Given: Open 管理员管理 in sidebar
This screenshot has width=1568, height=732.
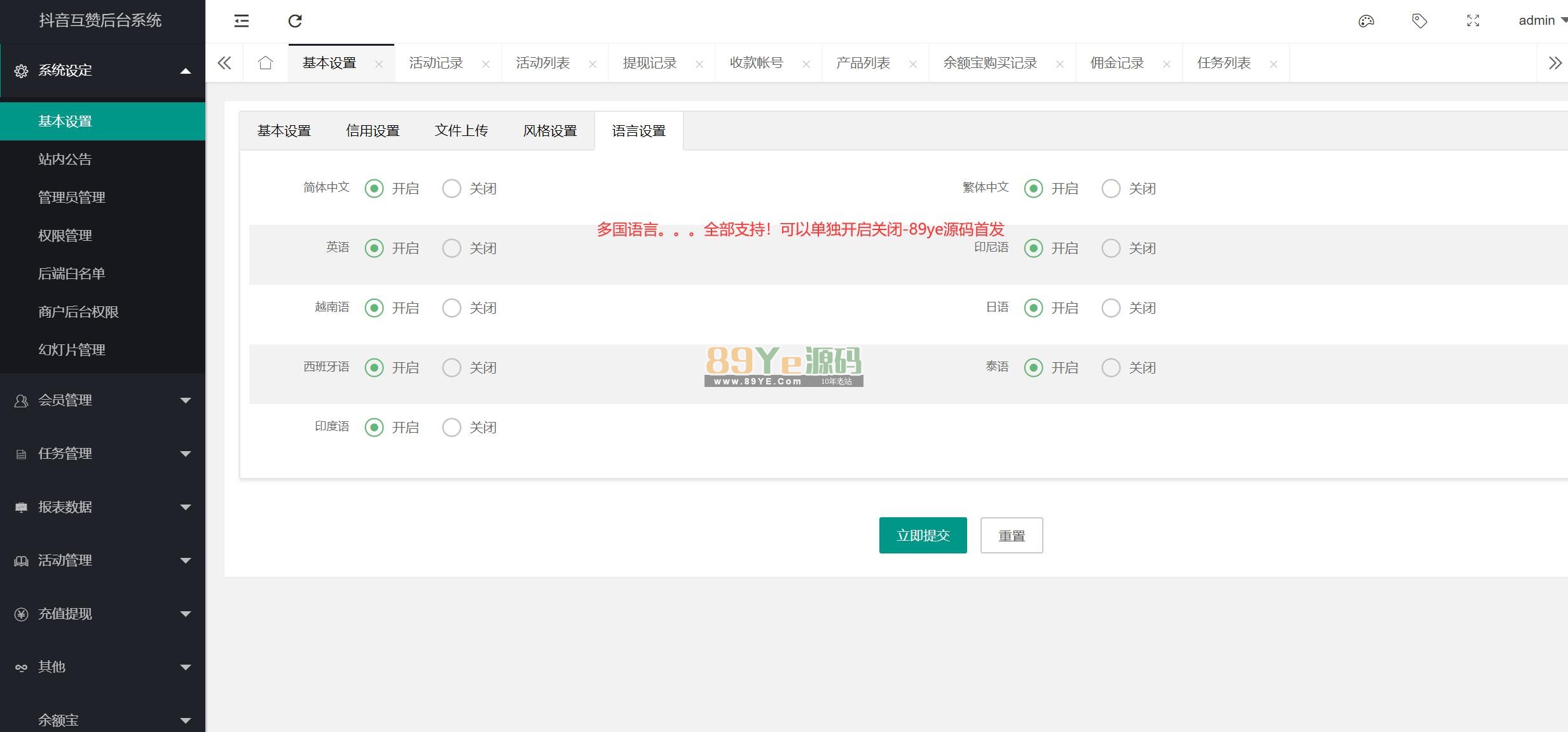Looking at the screenshot, I should click(102, 198).
